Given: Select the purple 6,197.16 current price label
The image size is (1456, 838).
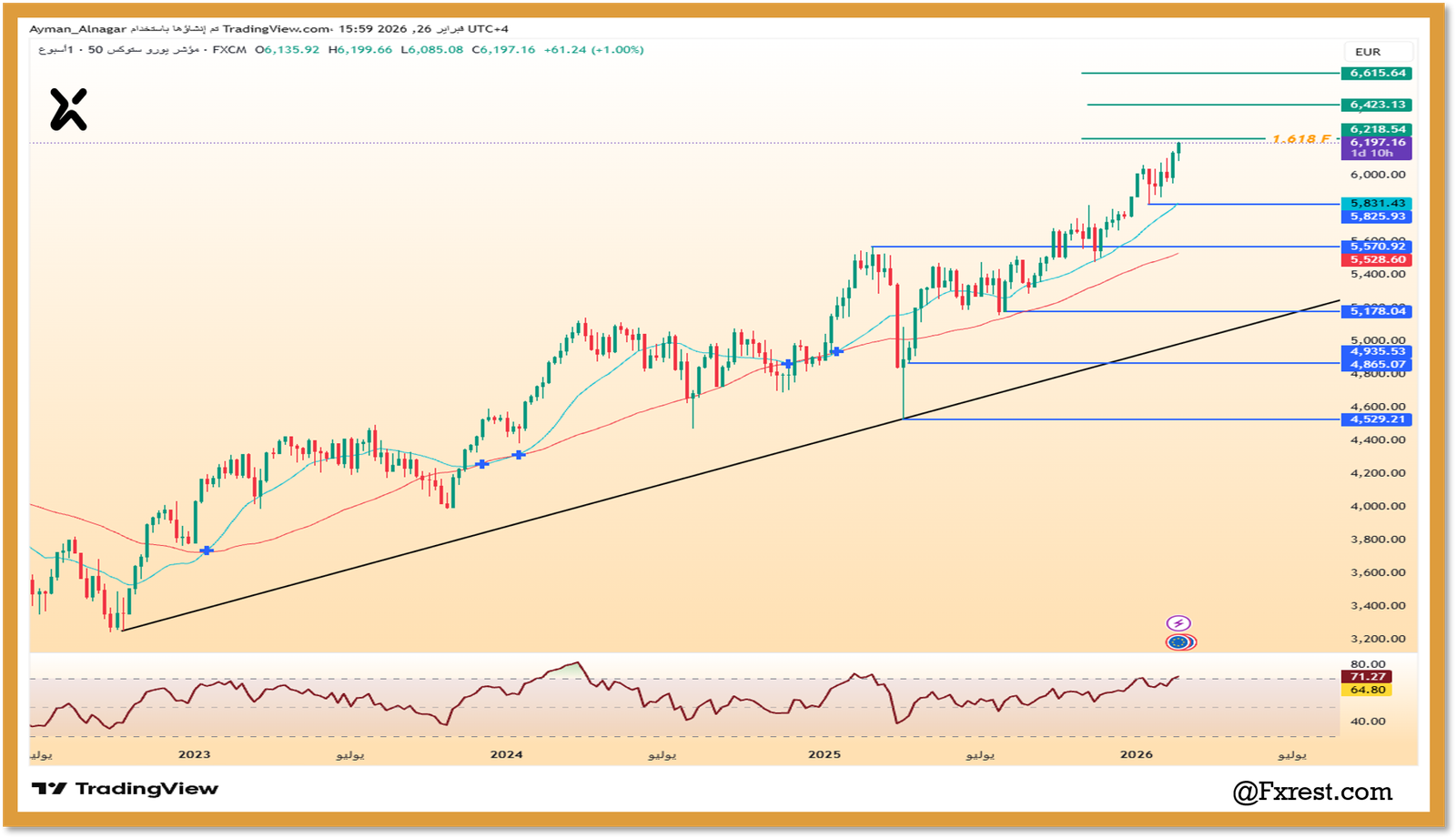Looking at the screenshot, I should (1377, 143).
